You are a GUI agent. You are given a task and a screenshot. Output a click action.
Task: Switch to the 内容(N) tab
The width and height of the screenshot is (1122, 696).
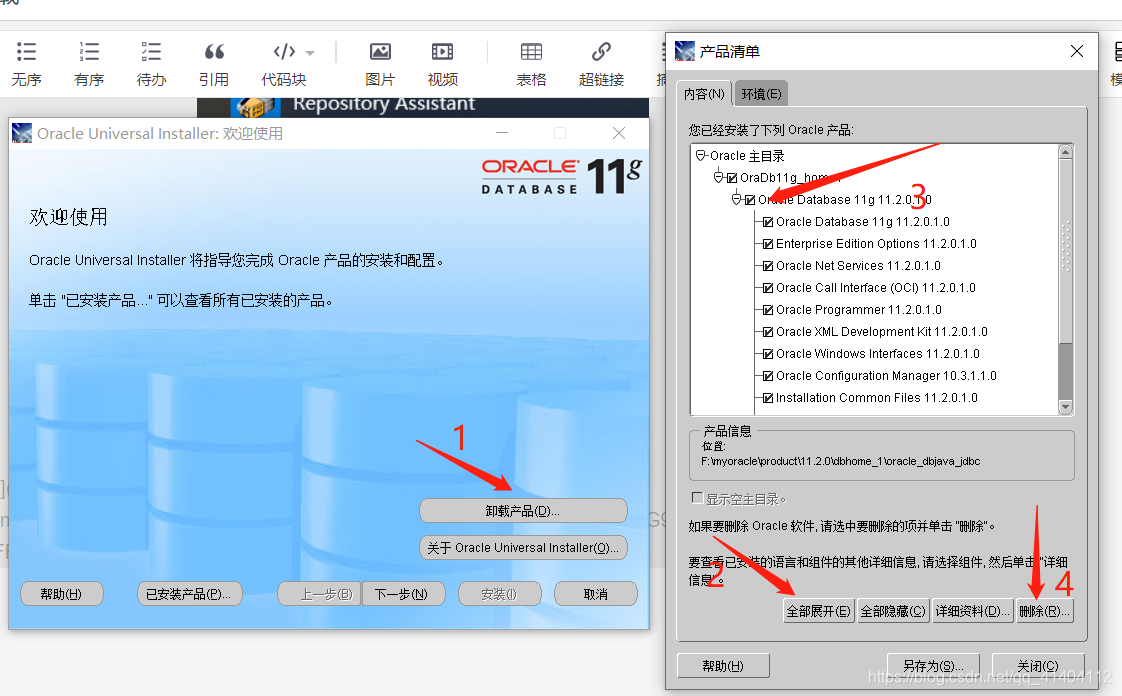(x=704, y=94)
